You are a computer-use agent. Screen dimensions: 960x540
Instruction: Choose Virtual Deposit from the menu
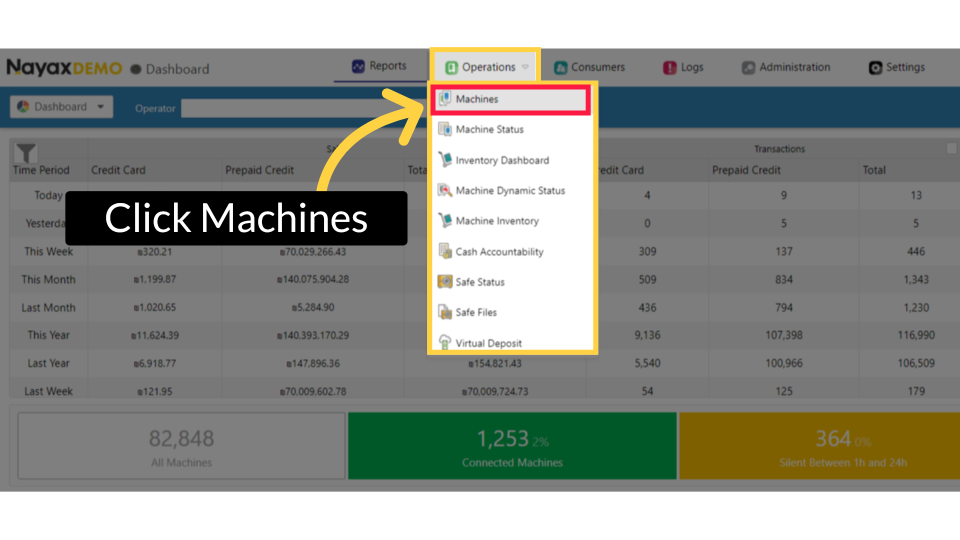click(x=488, y=343)
